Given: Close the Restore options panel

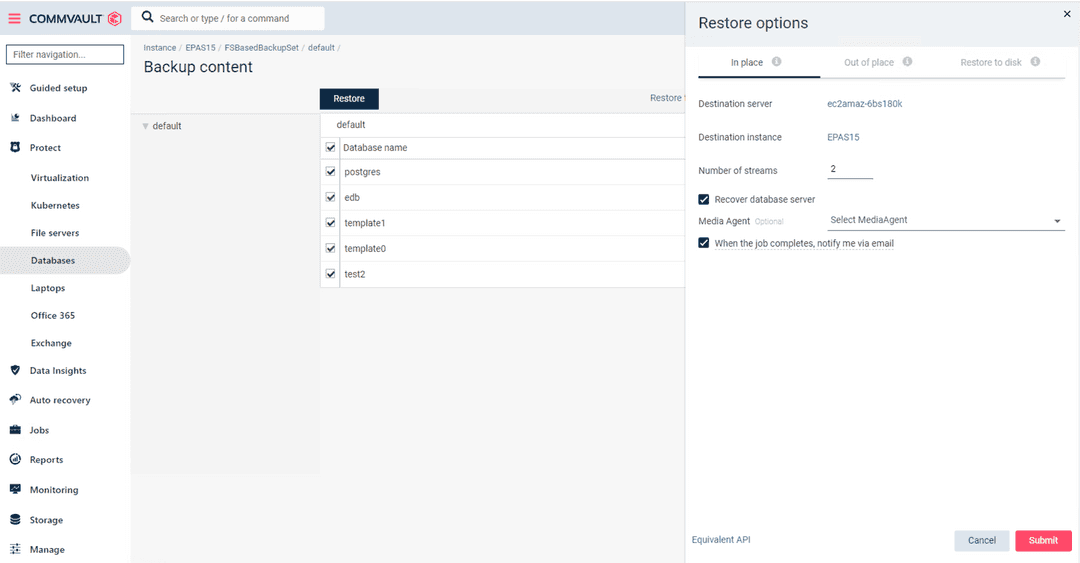Looking at the screenshot, I should (x=1065, y=14).
